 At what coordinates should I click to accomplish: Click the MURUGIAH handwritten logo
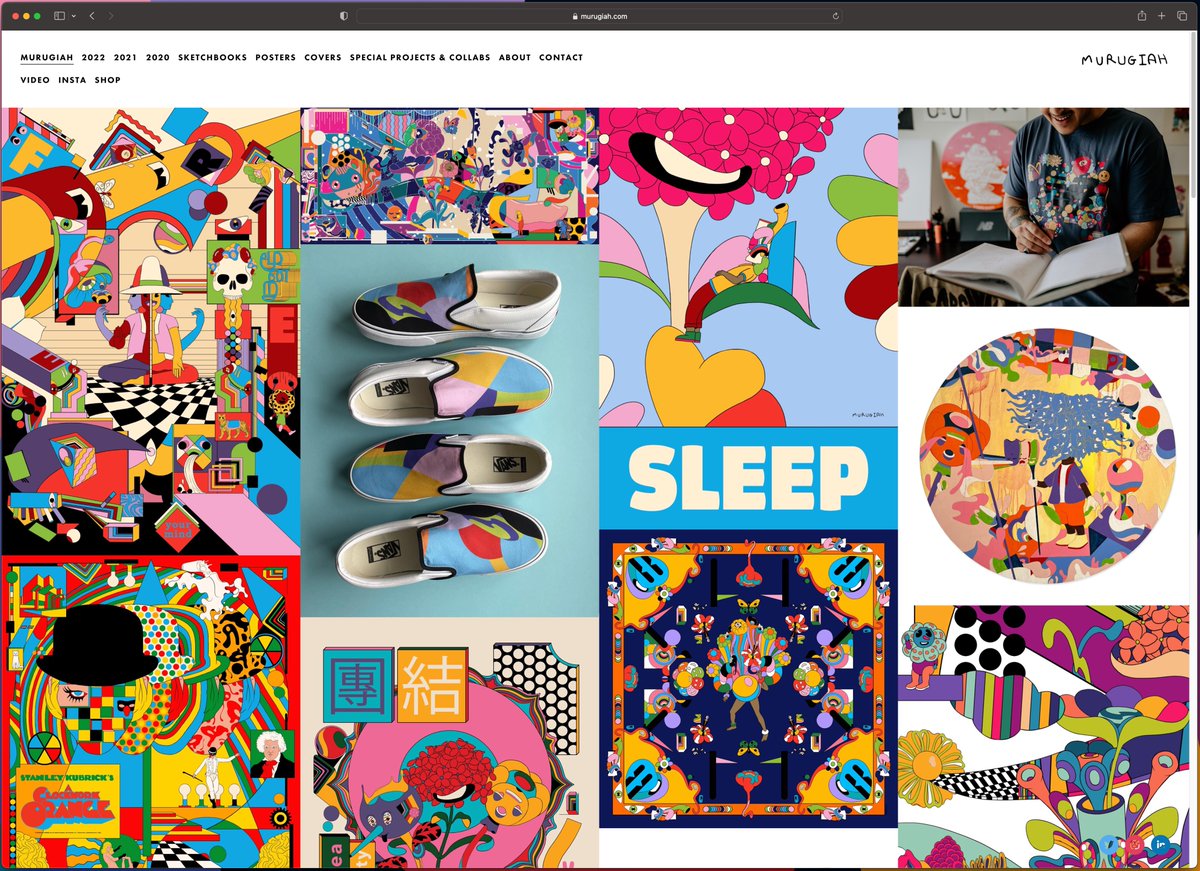coord(1124,60)
